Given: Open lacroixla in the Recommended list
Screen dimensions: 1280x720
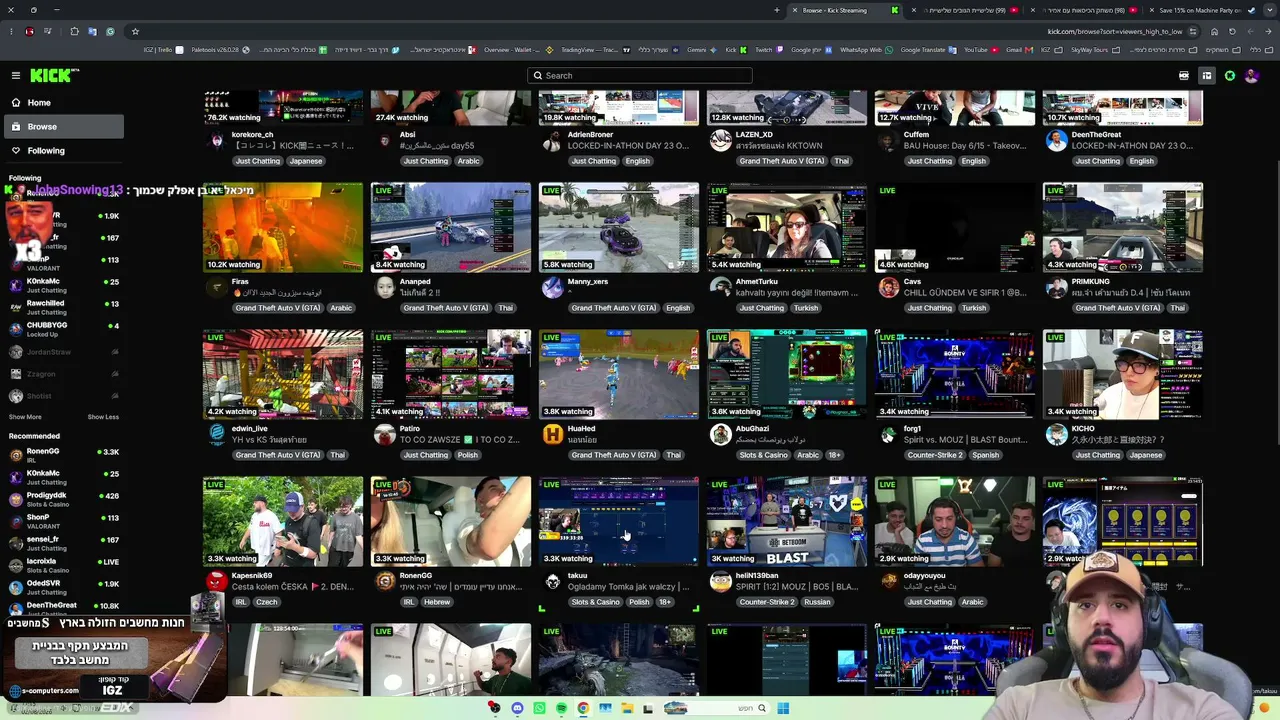Looking at the screenshot, I should pyautogui.click(x=62, y=564).
